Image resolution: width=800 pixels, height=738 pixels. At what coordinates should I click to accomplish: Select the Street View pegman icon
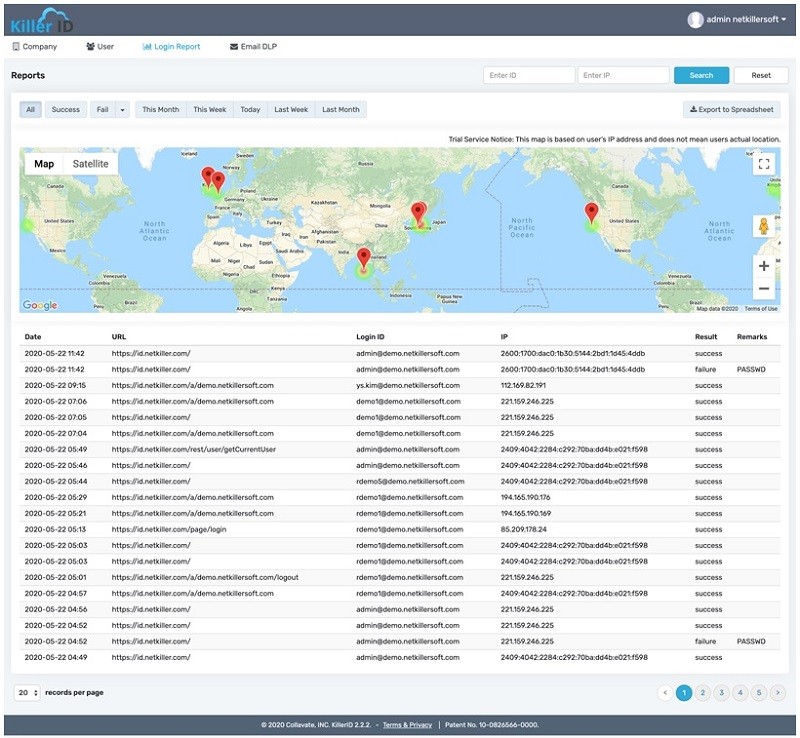coord(764,226)
